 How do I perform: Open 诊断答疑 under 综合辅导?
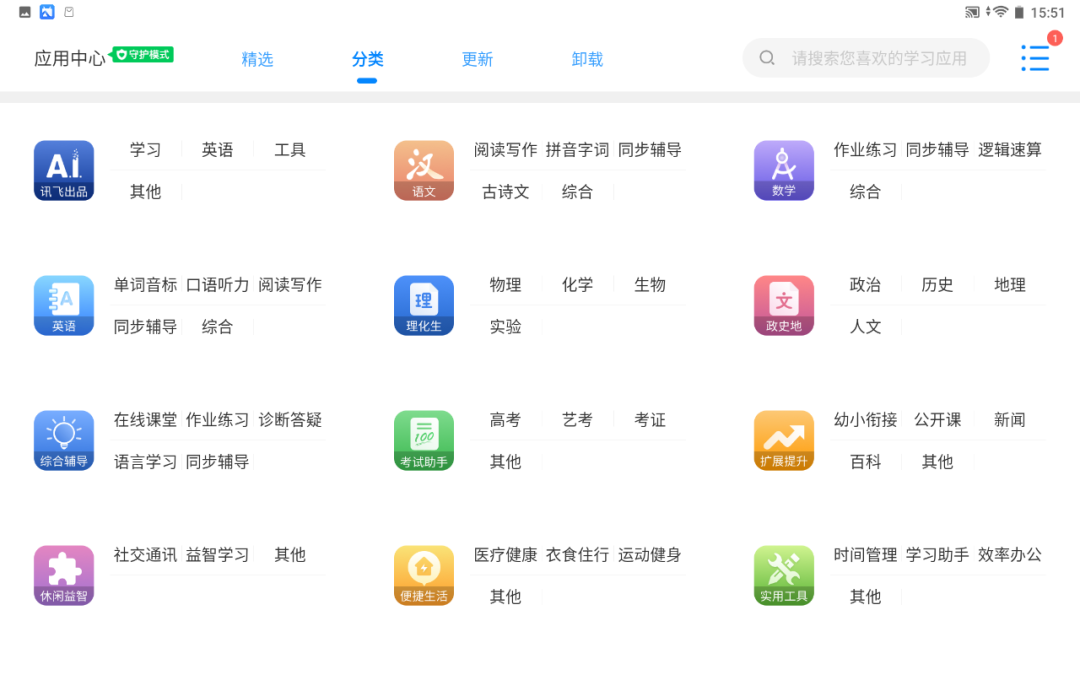(x=290, y=420)
